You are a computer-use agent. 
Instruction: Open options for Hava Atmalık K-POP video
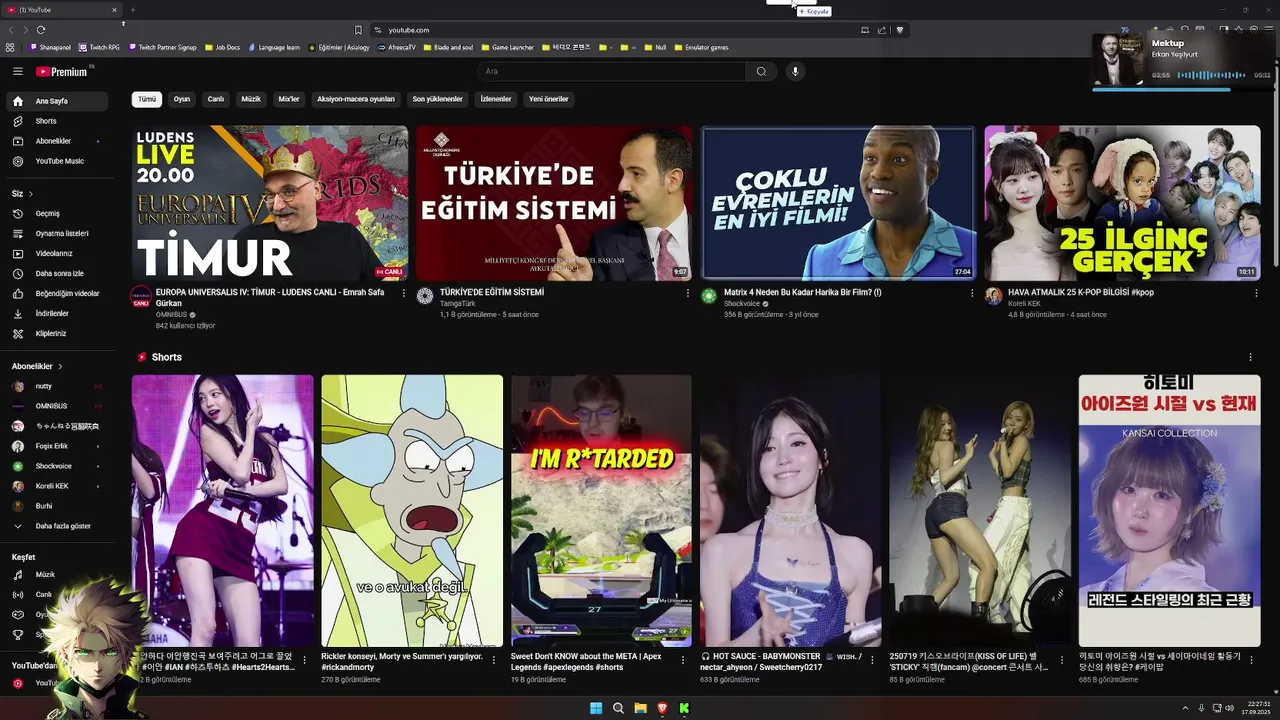pos(1256,293)
